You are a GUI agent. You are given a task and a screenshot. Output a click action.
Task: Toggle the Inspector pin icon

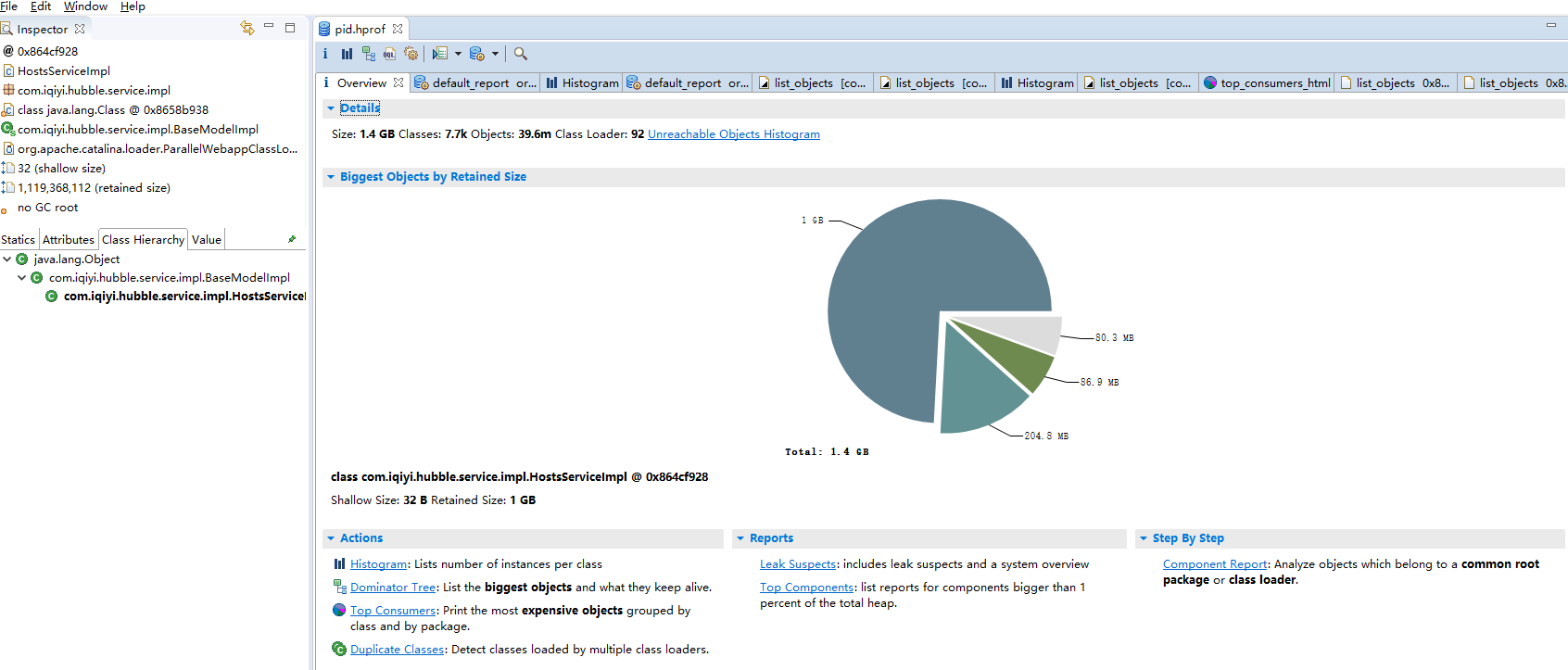pyautogui.click(x=292, y=239)
